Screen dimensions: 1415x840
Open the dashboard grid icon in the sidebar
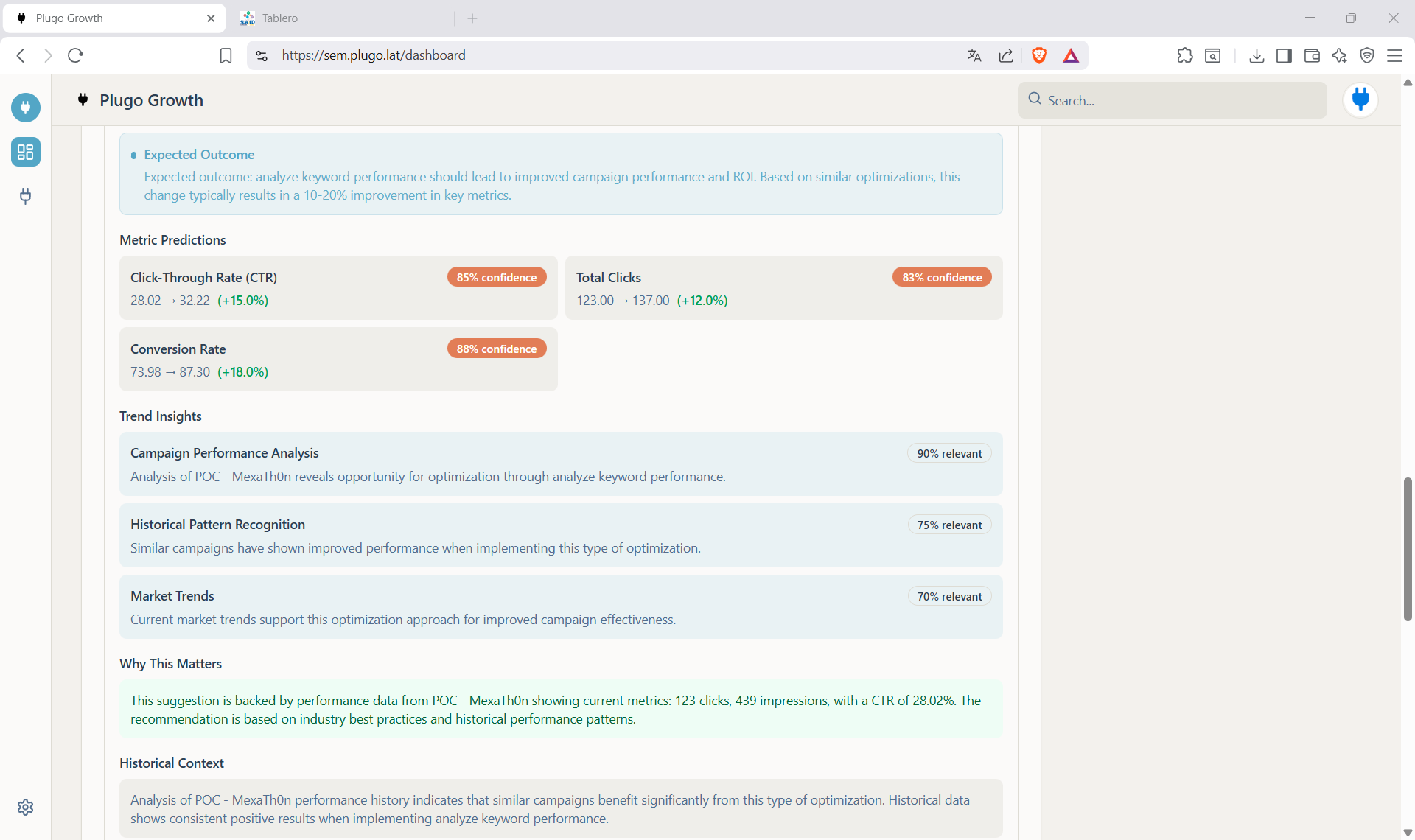[25, 153]
